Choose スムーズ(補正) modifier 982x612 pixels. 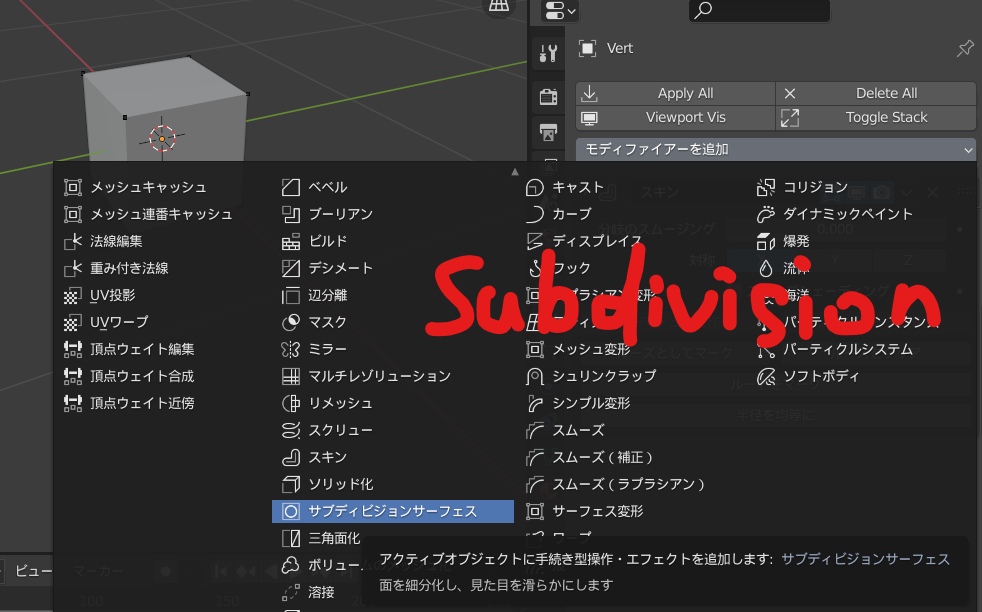coord(590,457)
